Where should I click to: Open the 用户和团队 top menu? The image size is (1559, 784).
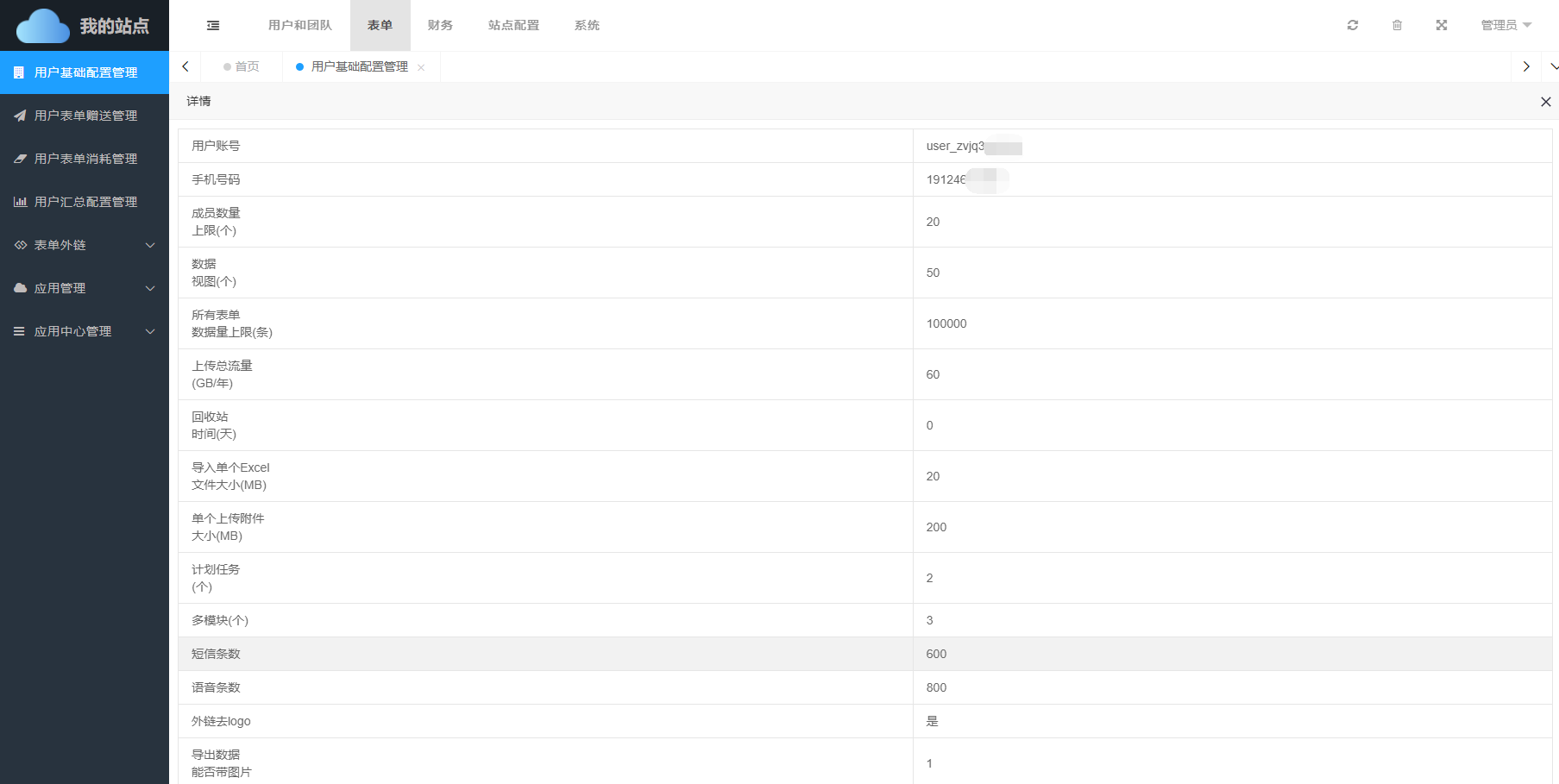click(299, 26)
